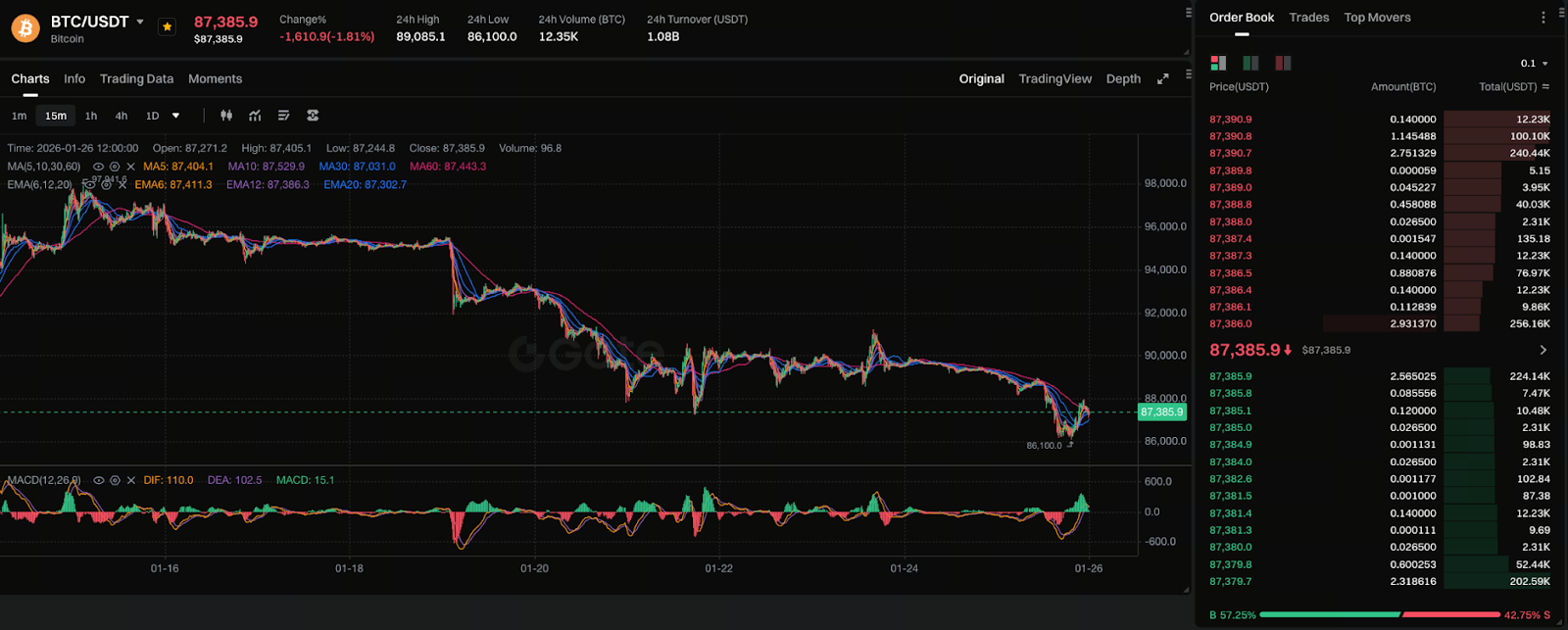Swap Total(USDT) column display
1568x630 pixels.
[x=1545, y=87]
